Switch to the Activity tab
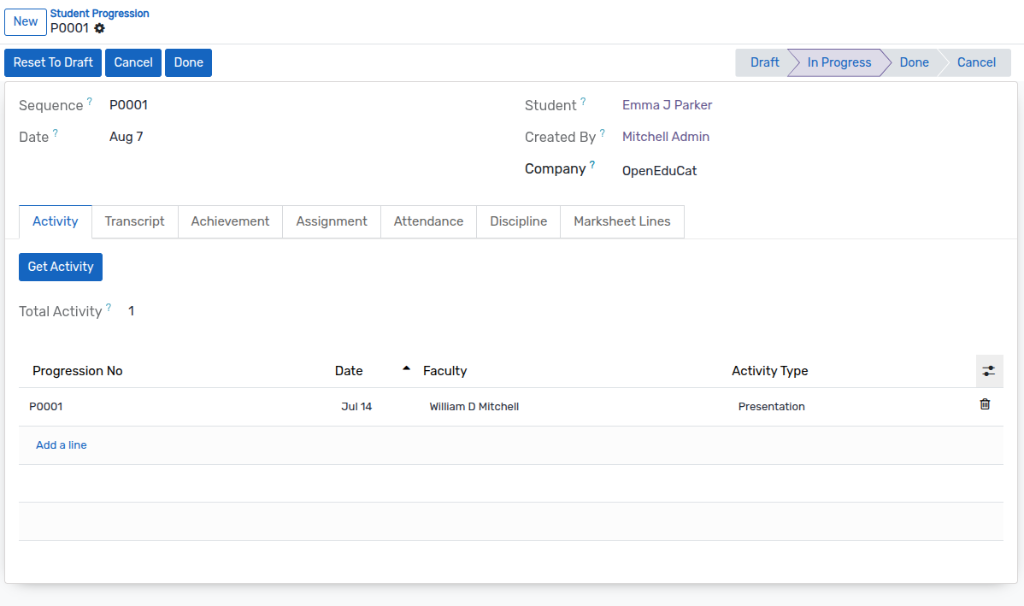The width and height of the screenshot is (1024, 606). coord(56,221)
